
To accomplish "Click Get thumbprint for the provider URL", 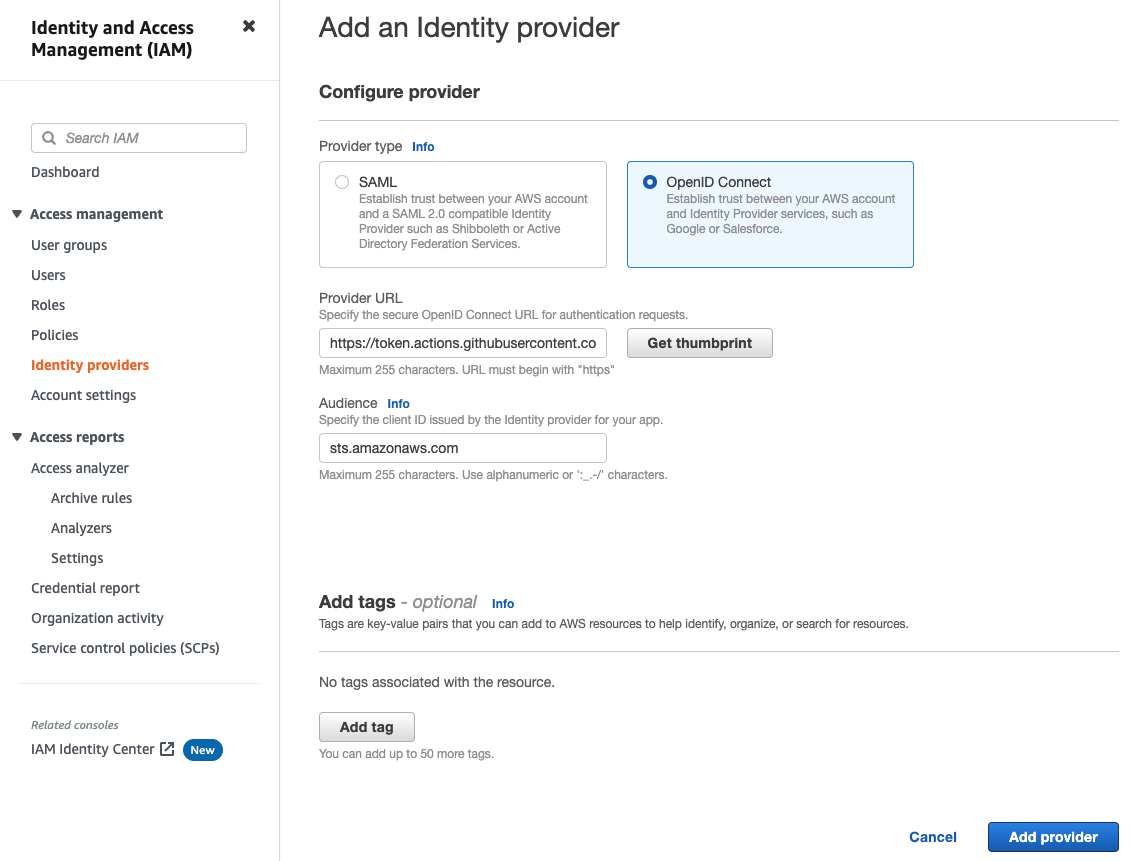I will click(x=699, y=342).
